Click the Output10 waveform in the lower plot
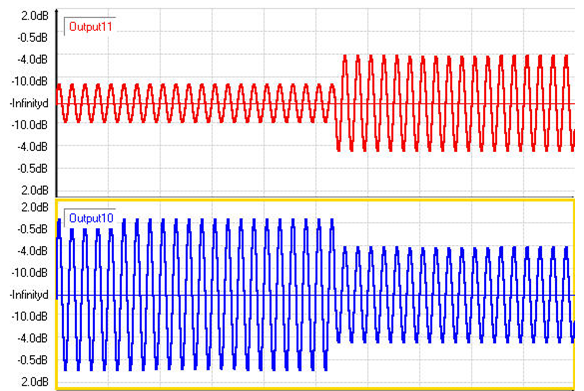Screen dimensions: 584x391 coord(315,295)
